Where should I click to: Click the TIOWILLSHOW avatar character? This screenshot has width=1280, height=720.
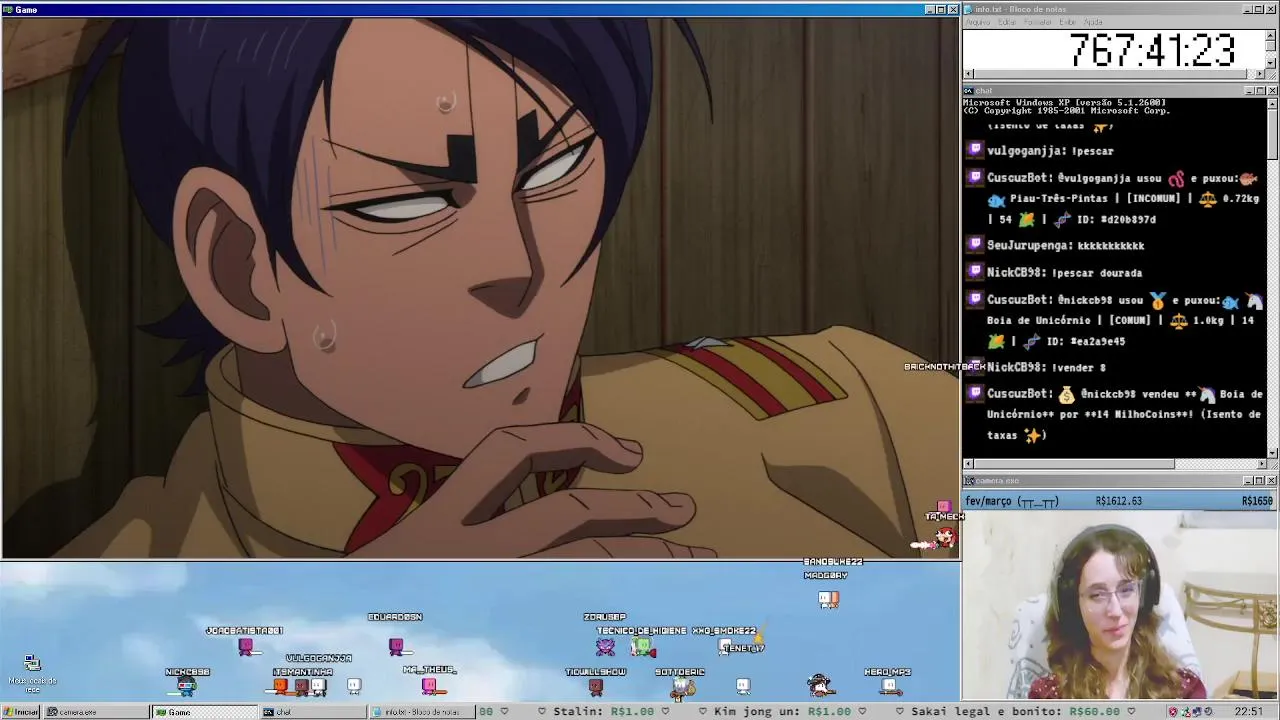[596, 686]
